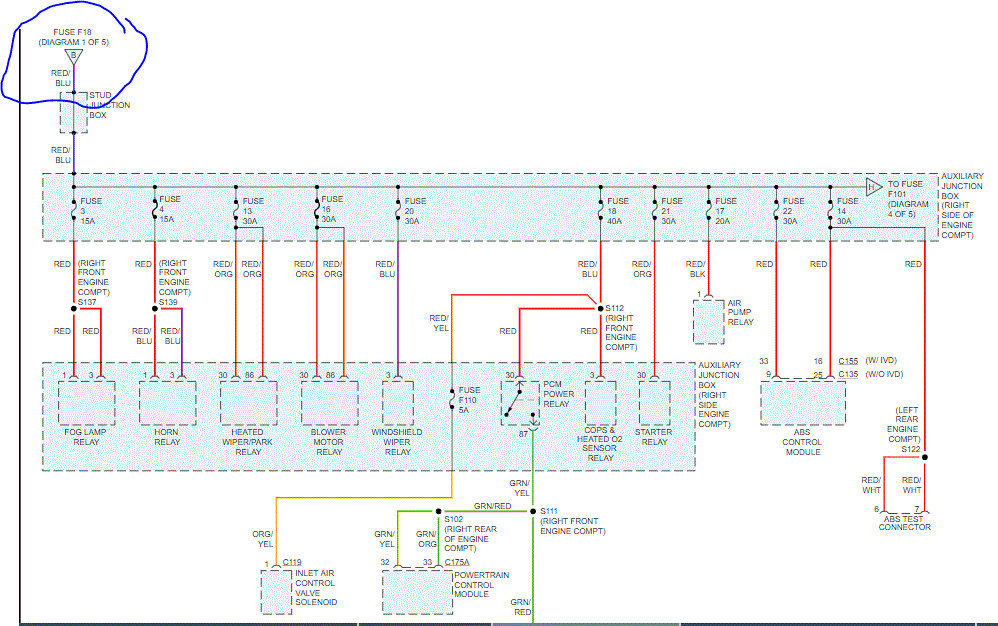Click the "WINDSHIELD WIPER RELAY" label
The image size is (998, 626).
tap(397, 442)
